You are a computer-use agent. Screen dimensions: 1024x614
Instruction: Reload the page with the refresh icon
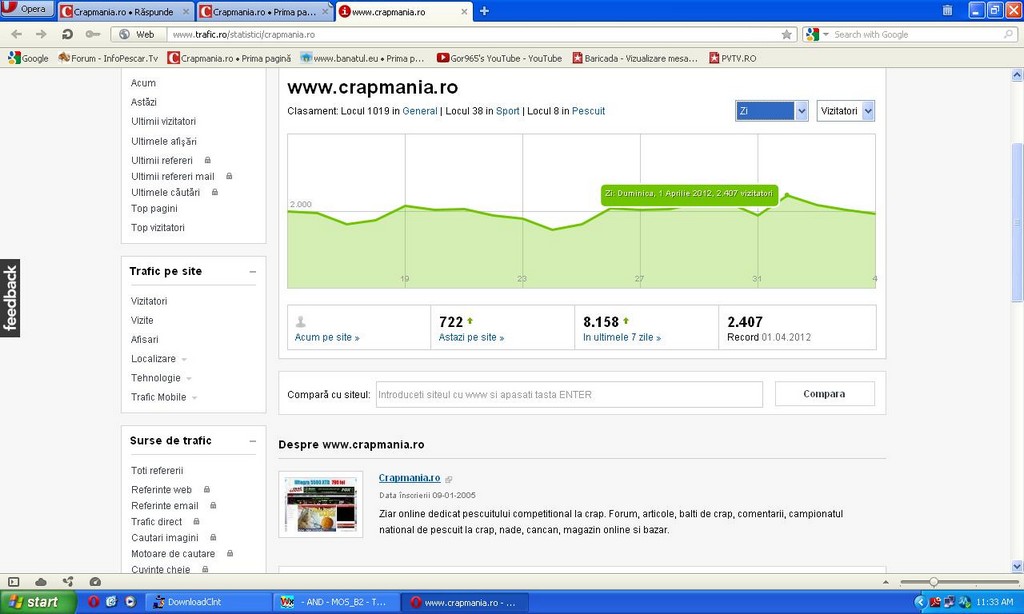tap(67, 34)
